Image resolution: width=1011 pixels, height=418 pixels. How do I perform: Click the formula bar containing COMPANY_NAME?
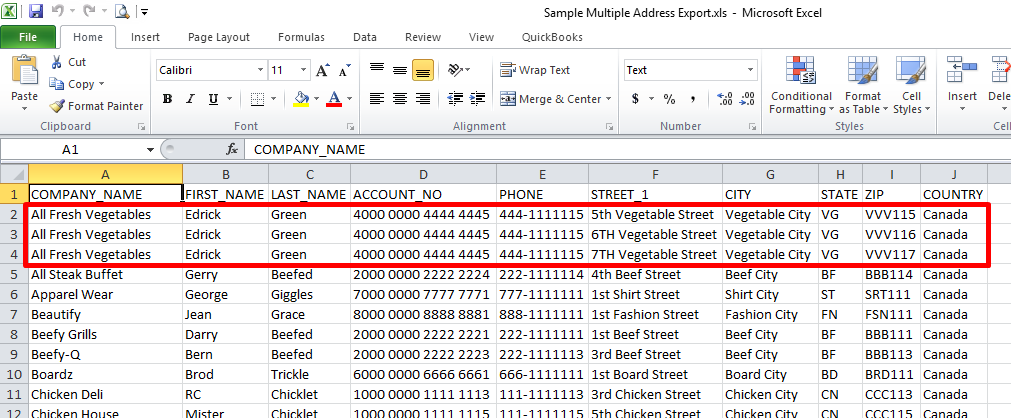[x=600, y=149]
